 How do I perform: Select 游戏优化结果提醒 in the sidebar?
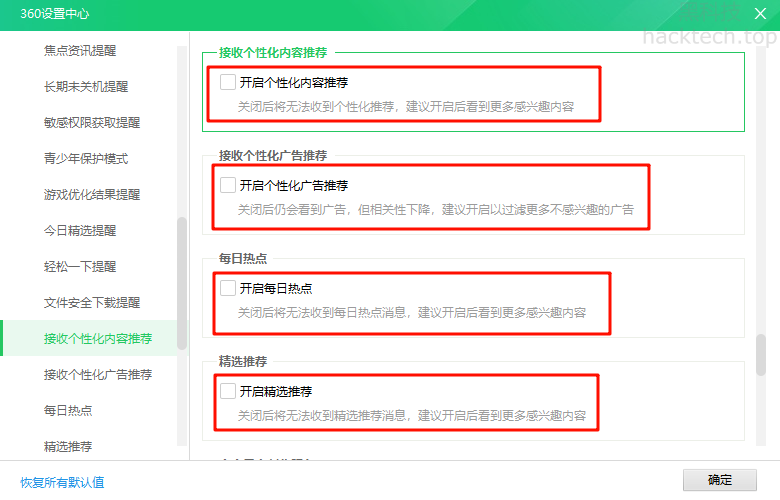92,195
